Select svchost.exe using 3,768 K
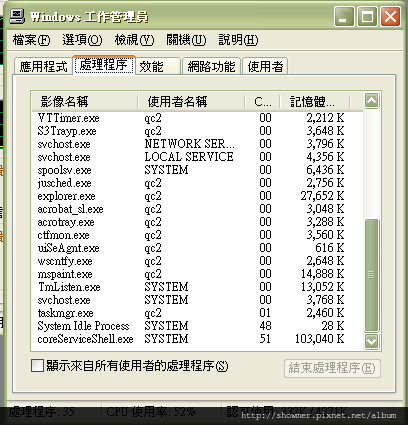Image resolution: width=408 pixels, height=425 pixels. click(197, 300)
